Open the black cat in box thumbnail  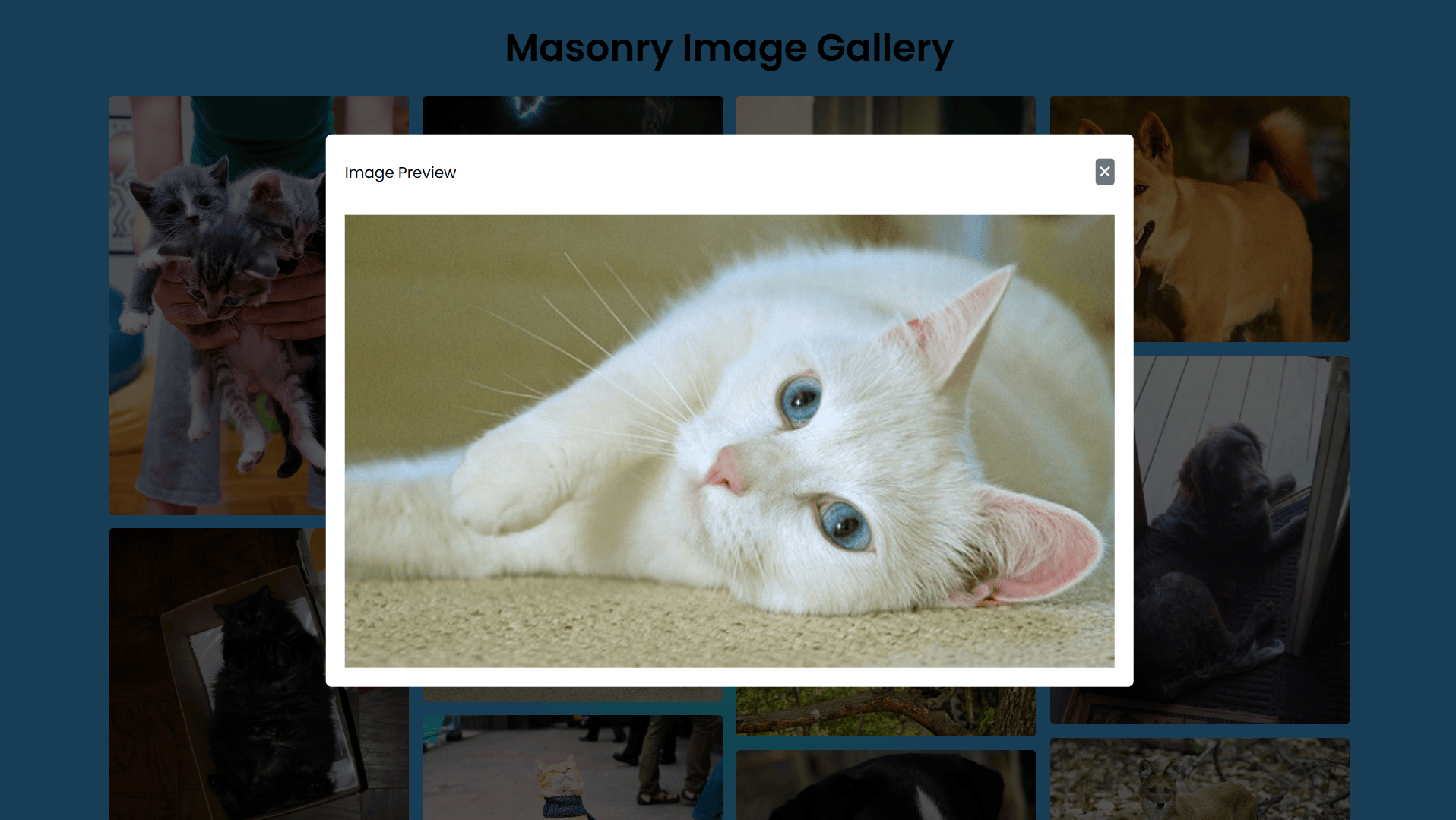(x=217, y=673)
